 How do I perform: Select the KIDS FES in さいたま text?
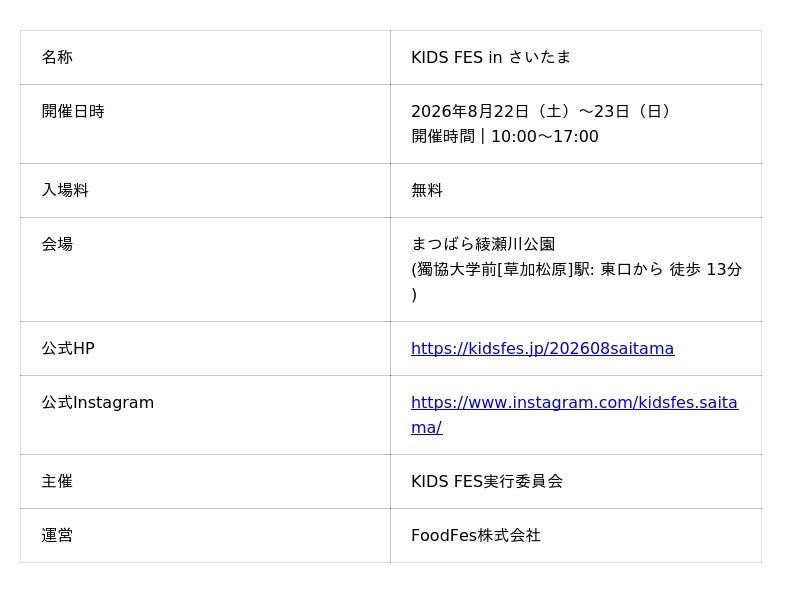pyautogui.click(x=490, y=57)
